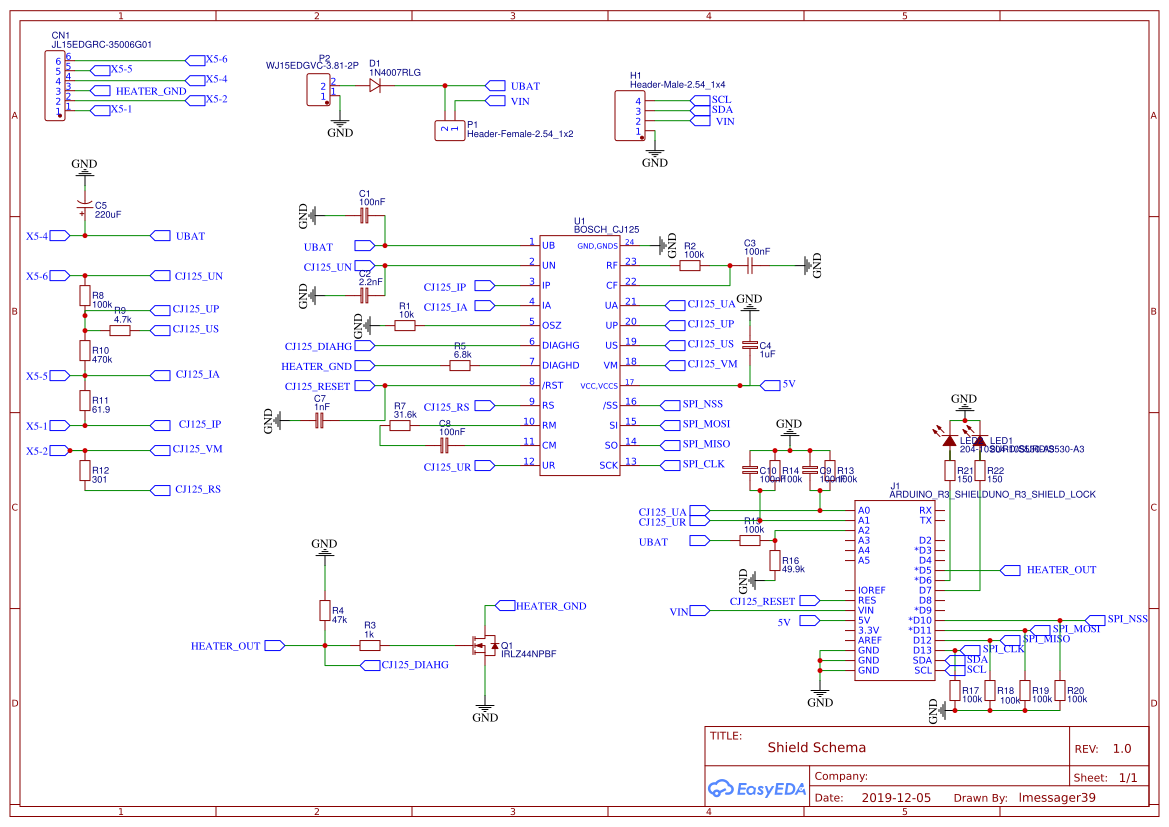Viewport: 1169px width, 827px height.
Task: Select the C3 100nF capacitor symbol
Action: (750, 265)
